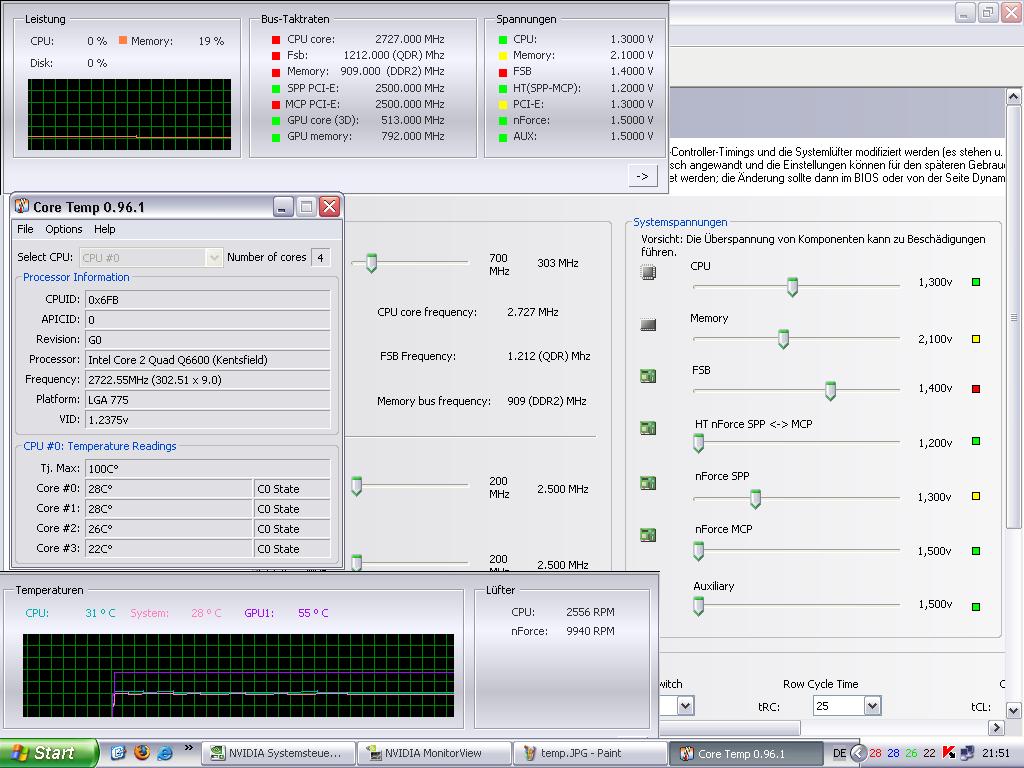The height and width of the screenshot is (768, 1024).
Task: Click the DE language indicator in the tray
Action: pyautogui.click(x=839, y=753)
